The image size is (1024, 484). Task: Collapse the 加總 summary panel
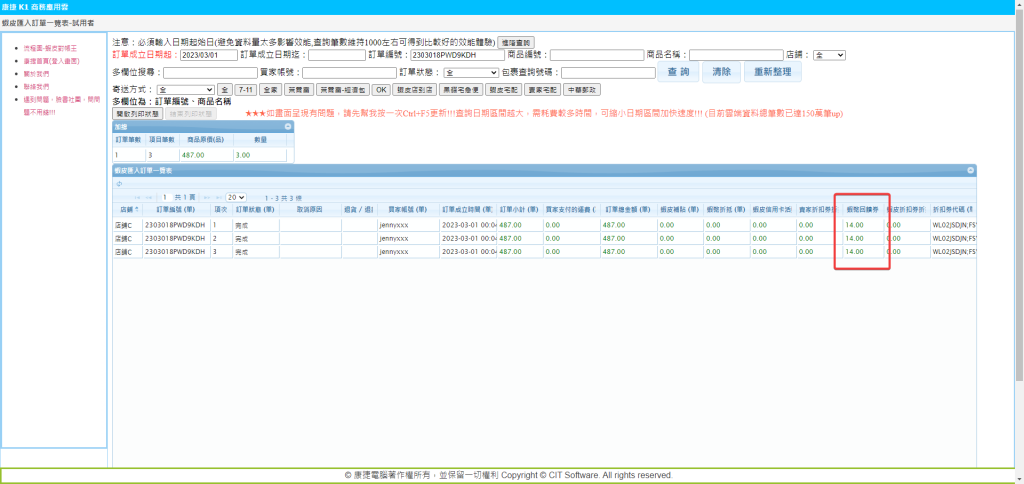click(x=288, y=127)
